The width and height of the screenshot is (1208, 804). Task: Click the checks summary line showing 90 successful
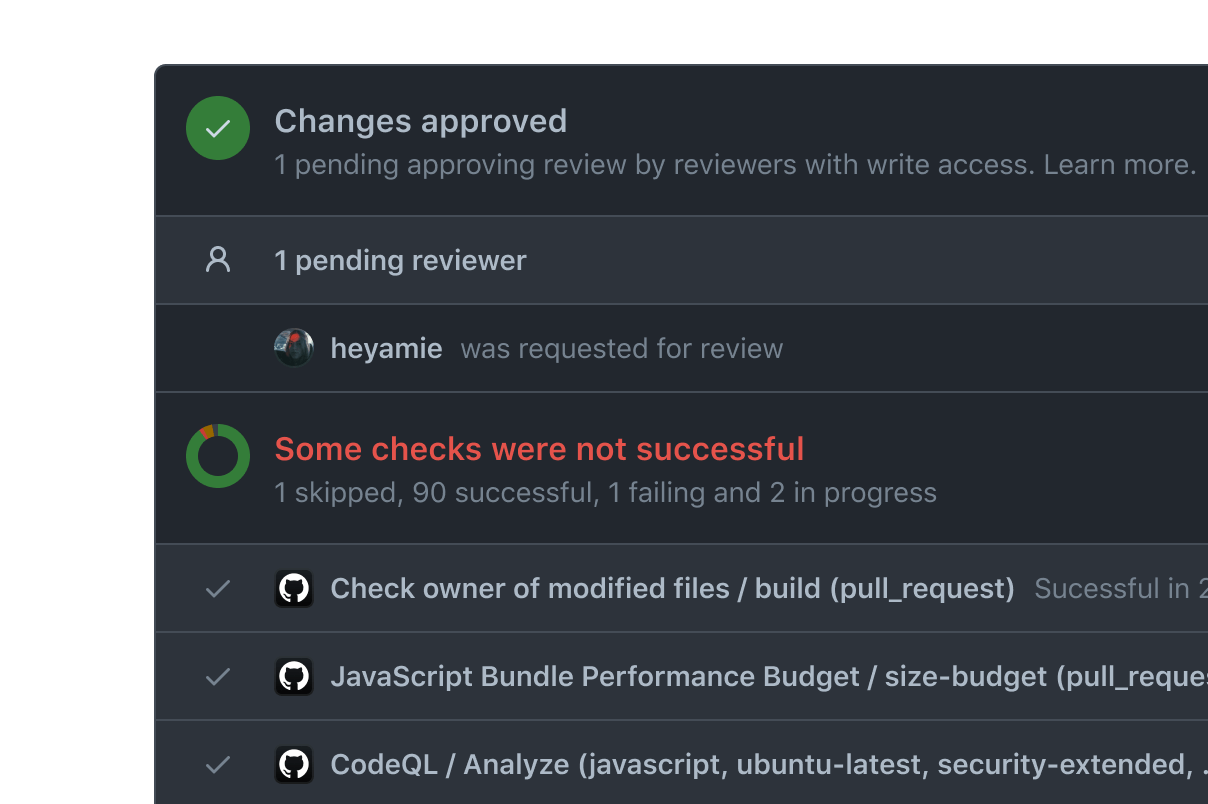605,493
